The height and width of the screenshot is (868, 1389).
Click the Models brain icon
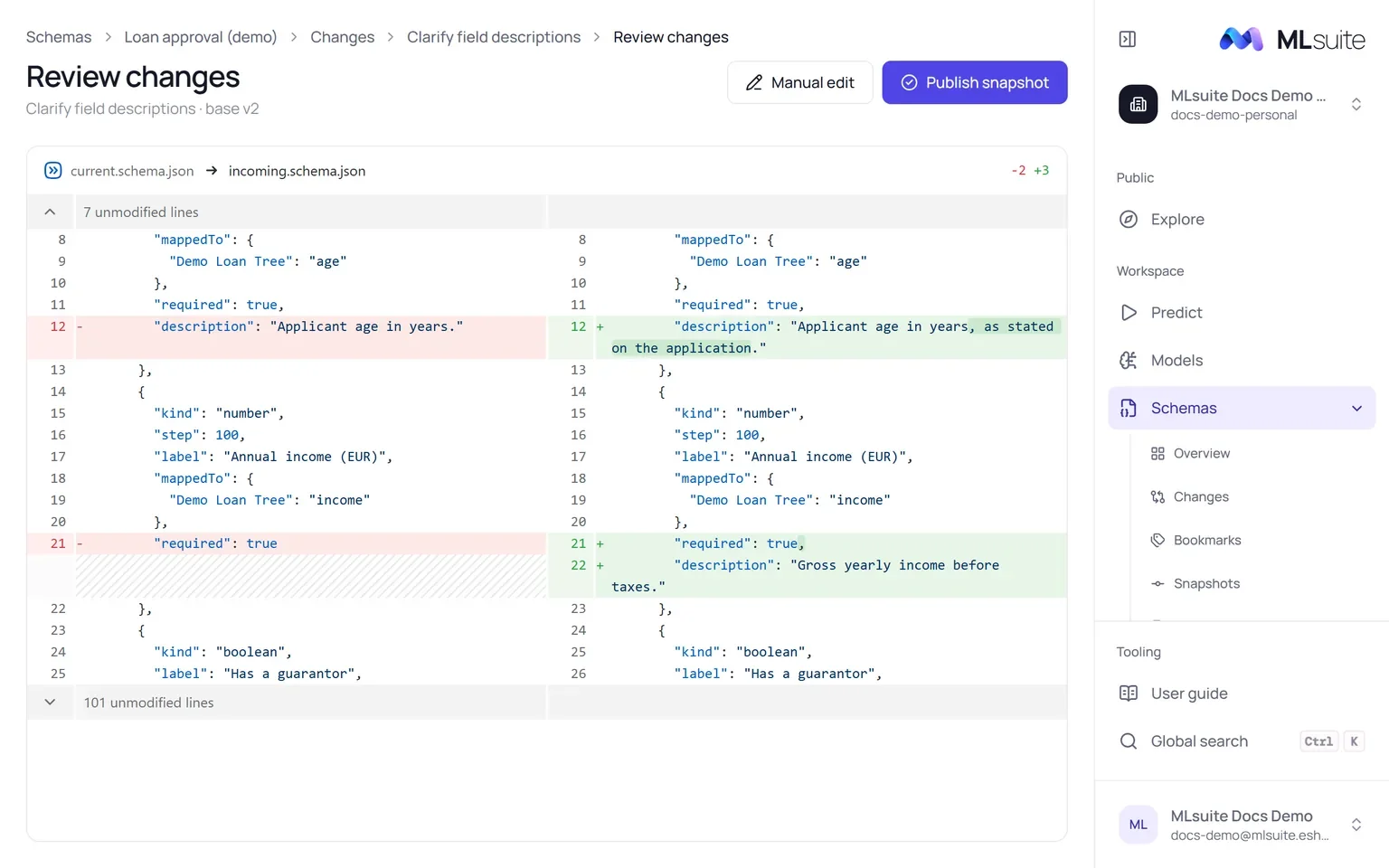(1129, 360)
